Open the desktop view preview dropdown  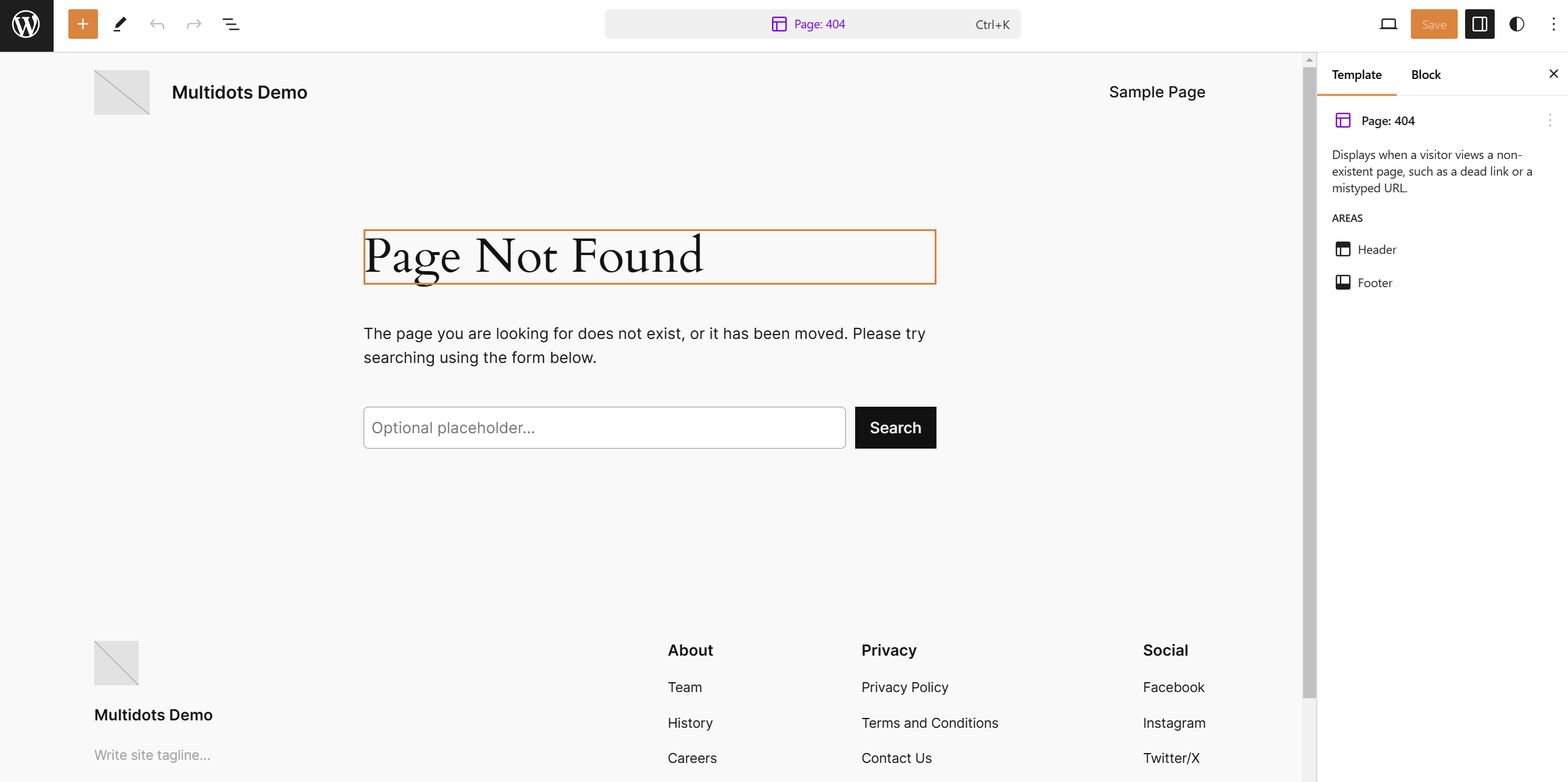tap(1388, 24)
